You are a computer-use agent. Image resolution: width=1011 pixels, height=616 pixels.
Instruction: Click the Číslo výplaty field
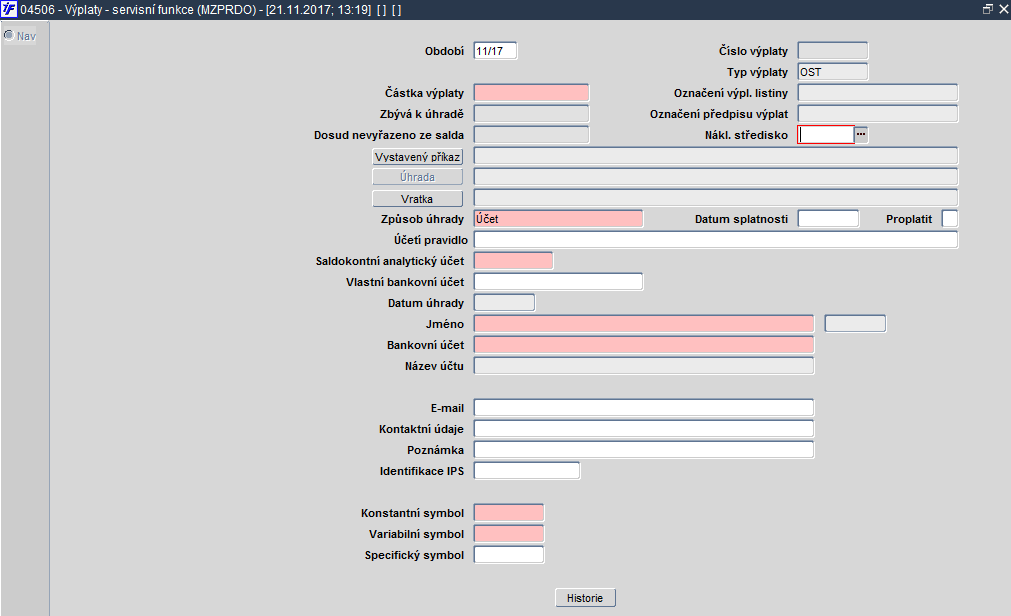tap(832, 51)
